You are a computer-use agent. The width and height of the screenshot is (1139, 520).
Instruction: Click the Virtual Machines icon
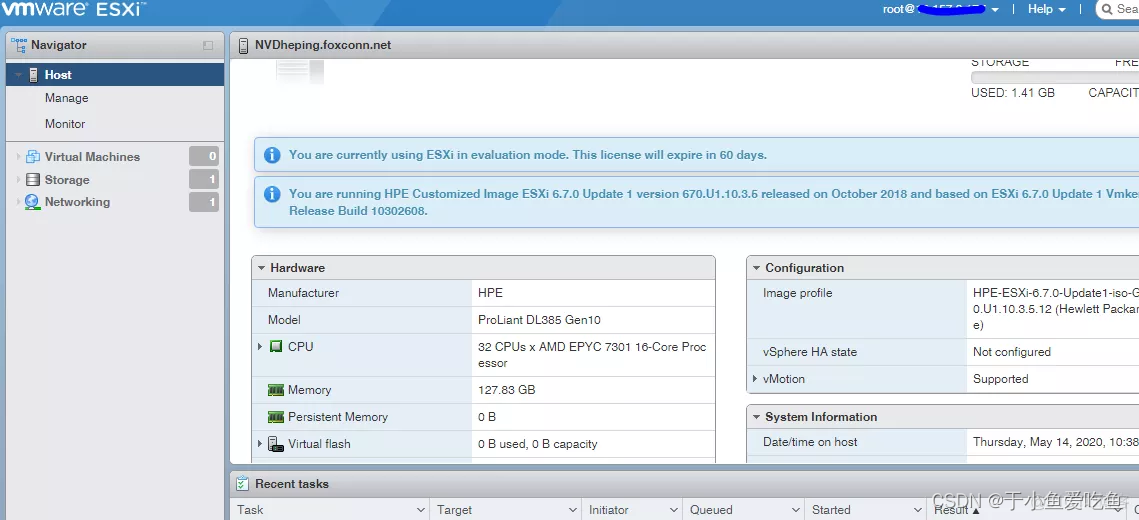point(33,157)
